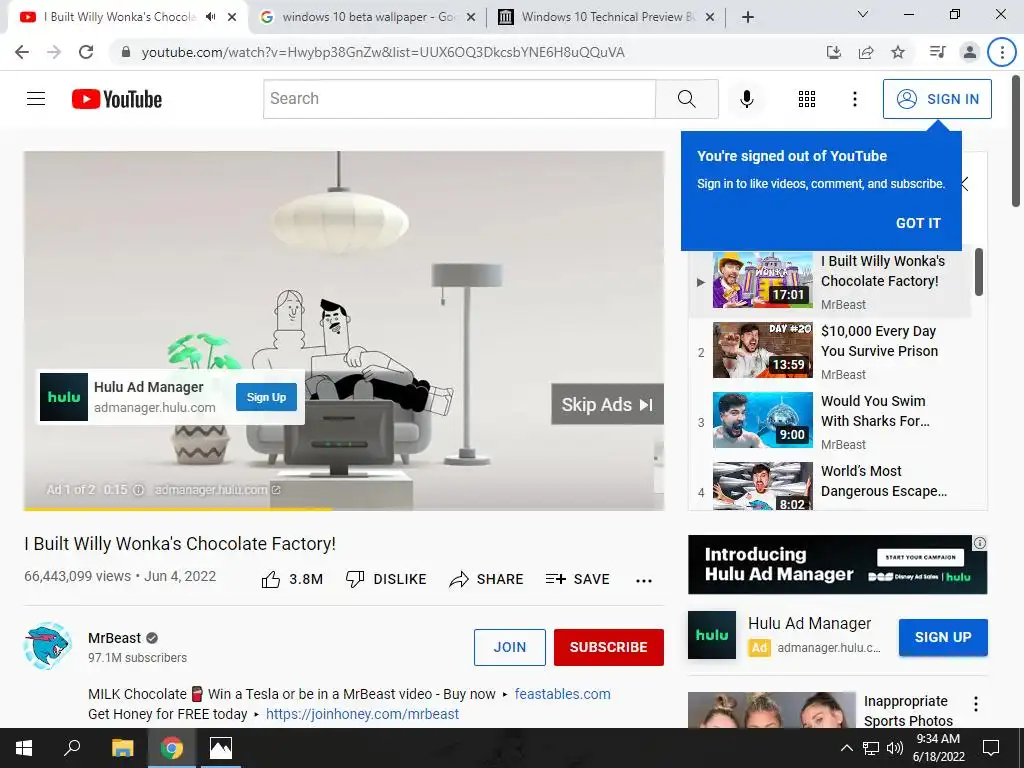Close the windows 10 beta wallpaper tab

pyautogui.click(x=471, y=17)
